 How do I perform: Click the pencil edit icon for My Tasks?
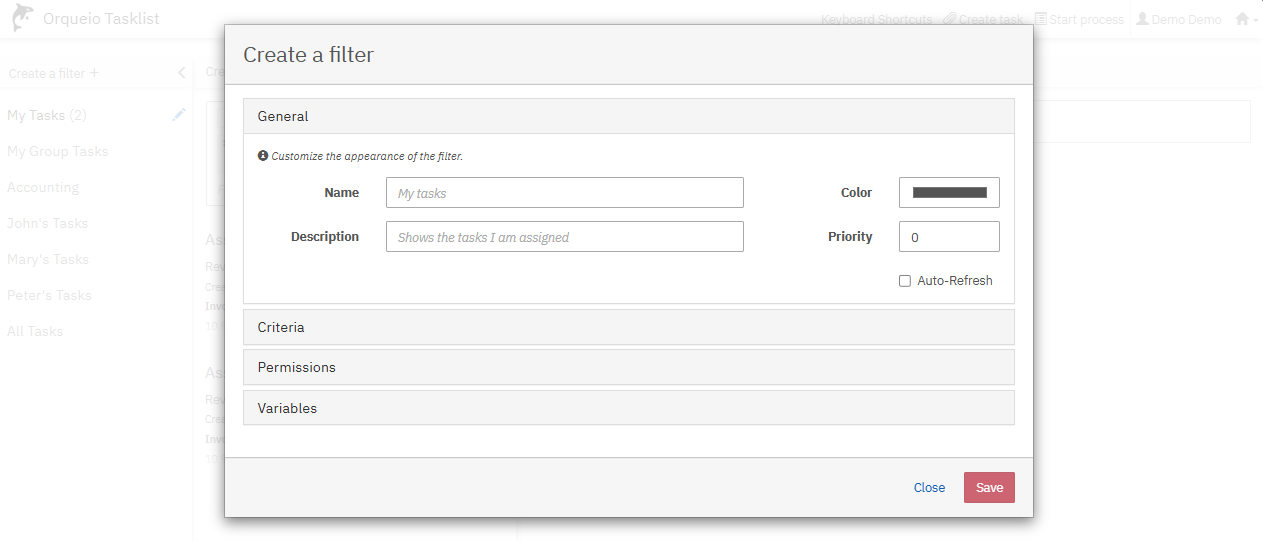click(179, 115)
